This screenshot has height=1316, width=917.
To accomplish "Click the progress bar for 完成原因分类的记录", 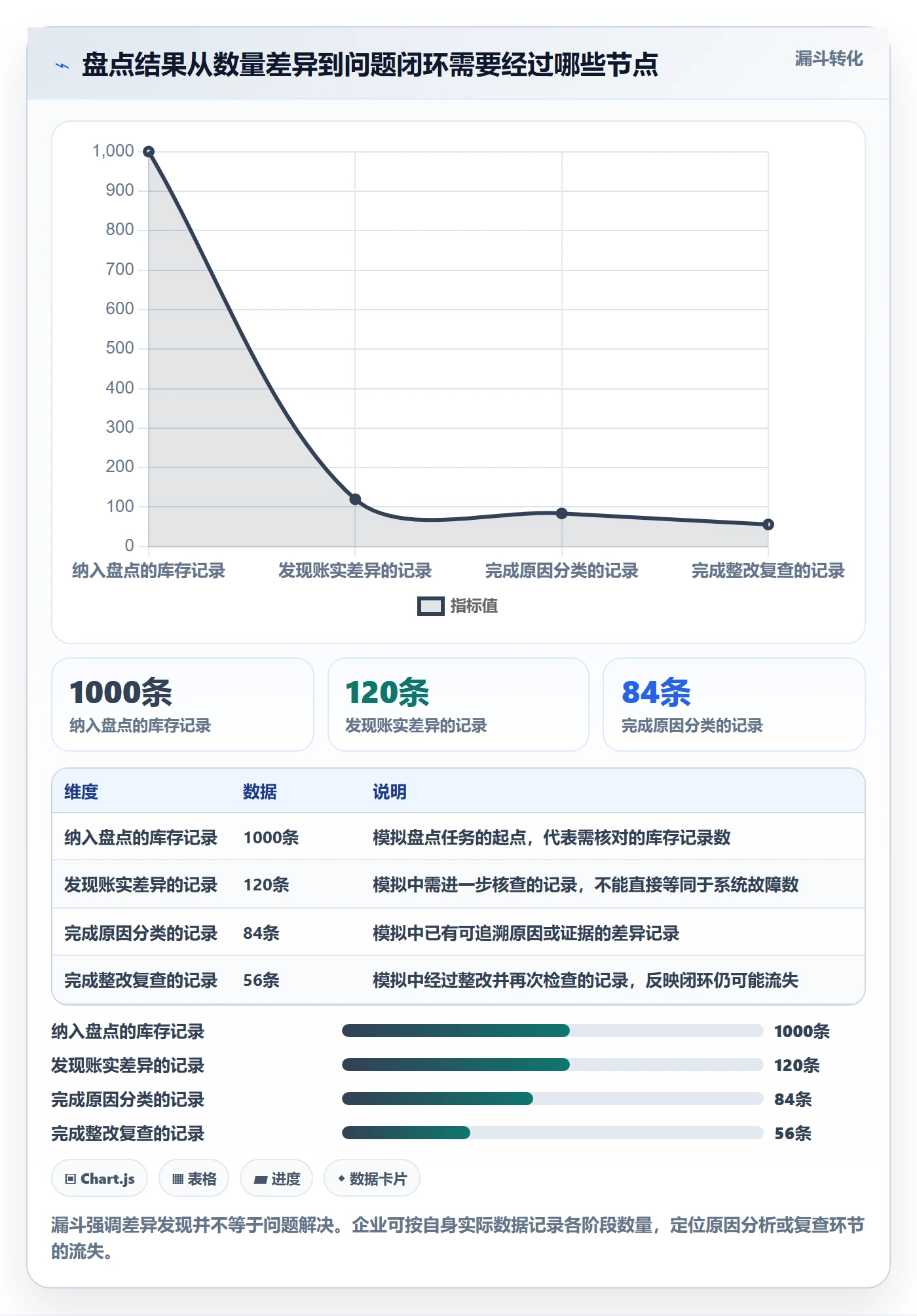I will [552, 1099].
